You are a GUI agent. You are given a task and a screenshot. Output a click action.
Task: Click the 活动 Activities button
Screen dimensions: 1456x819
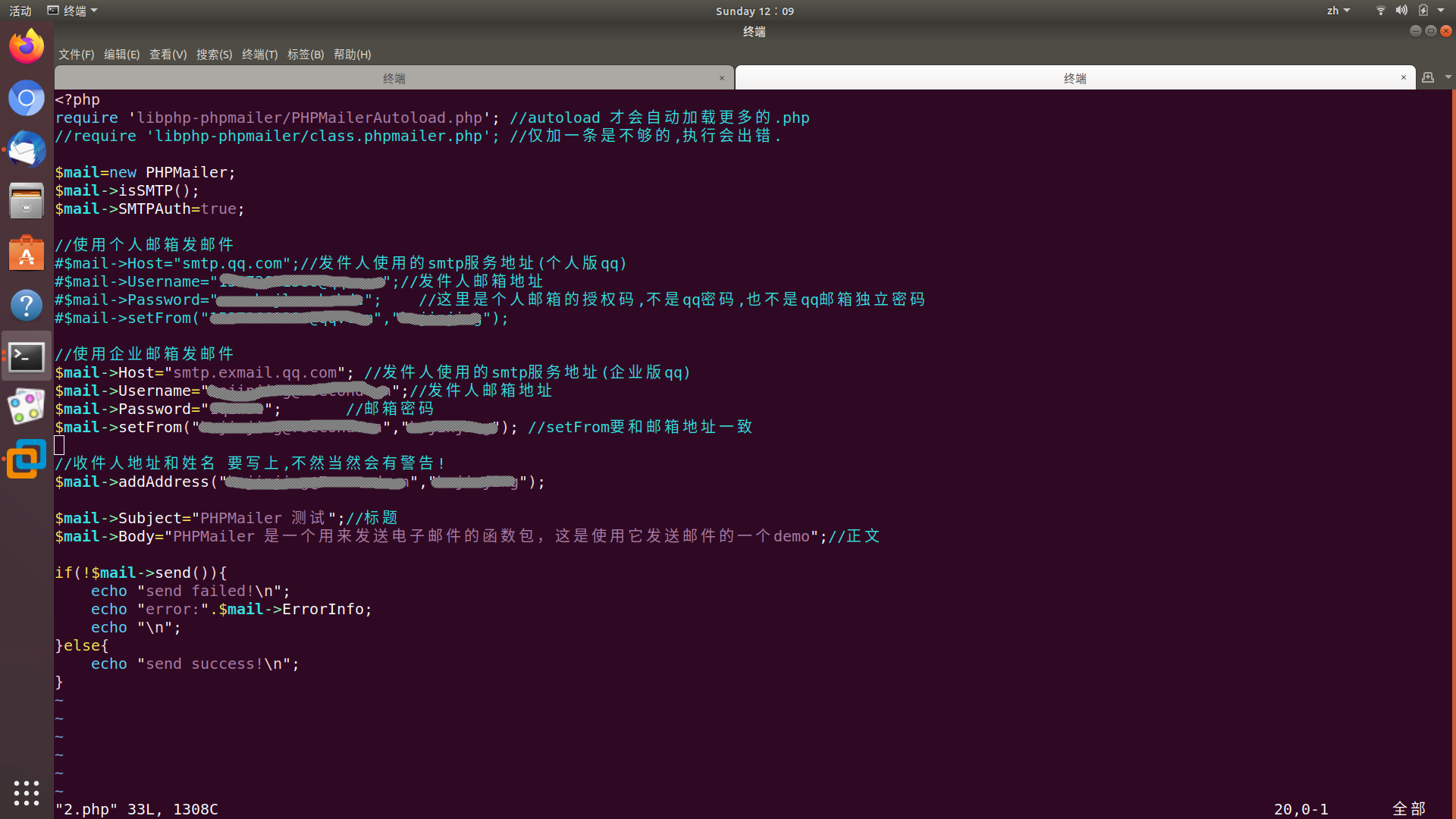pyautogui.click(x=19, y=11)
